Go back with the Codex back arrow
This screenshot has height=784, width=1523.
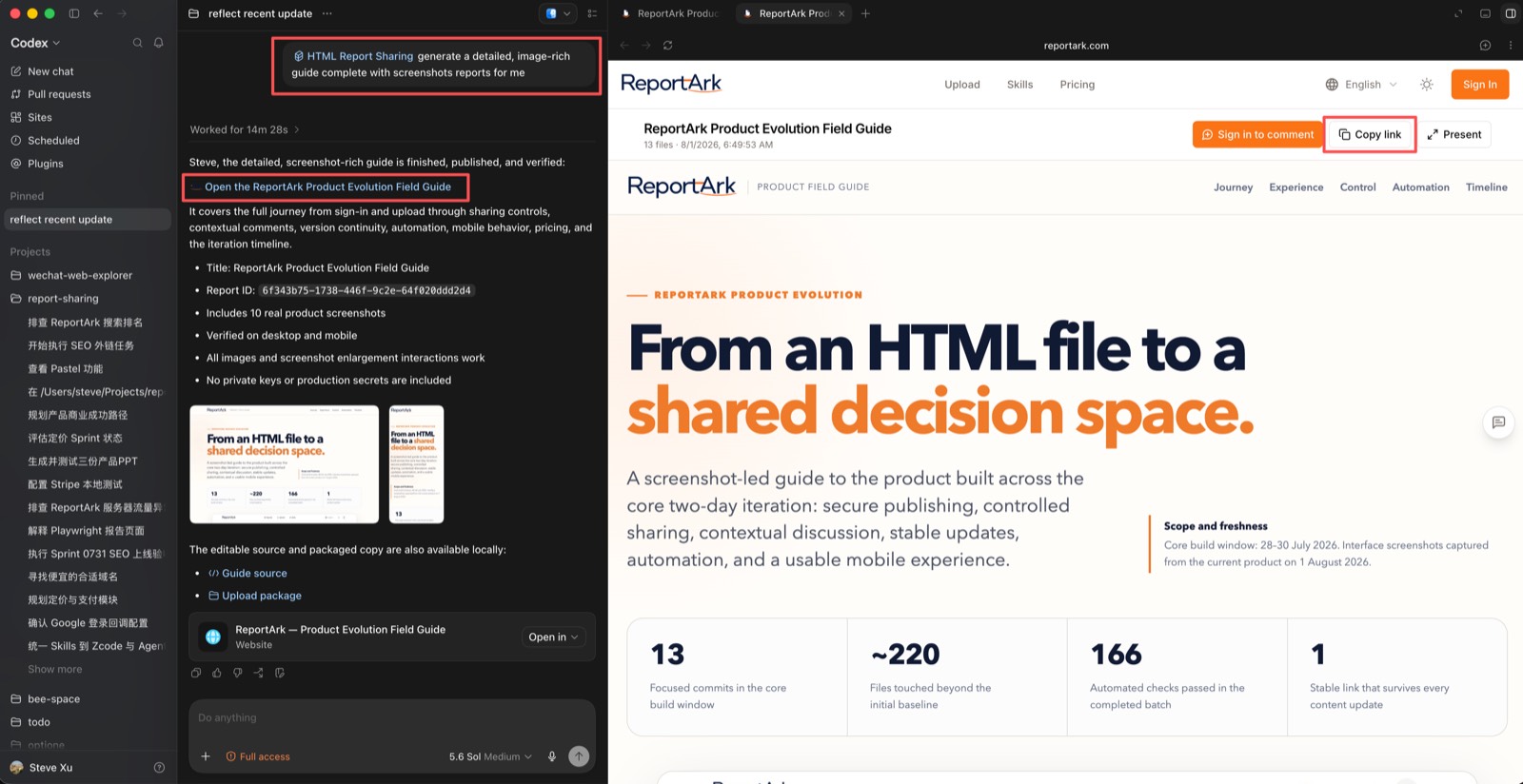98,13
